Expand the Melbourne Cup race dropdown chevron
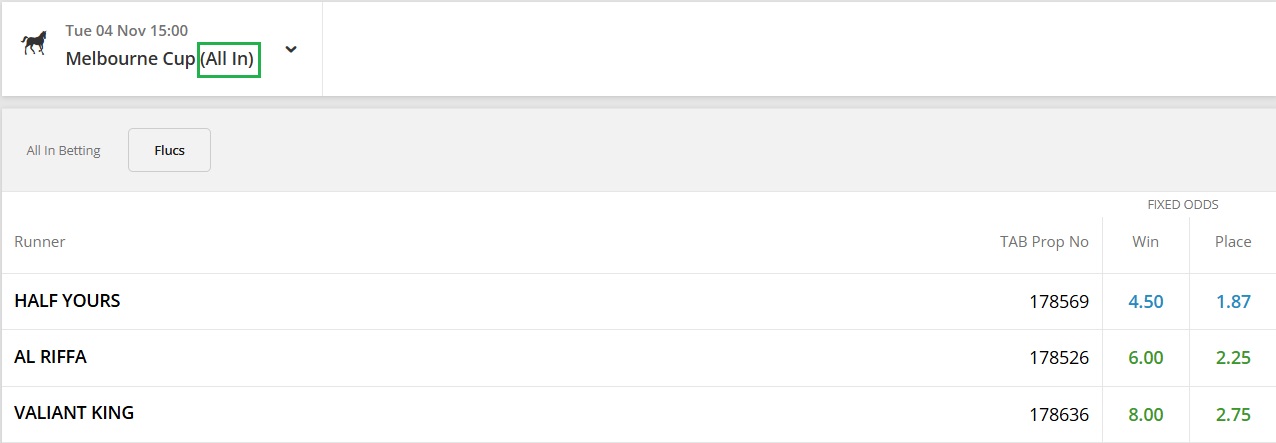Viewport: 1276px width, 443px height. tap(291, 49)
